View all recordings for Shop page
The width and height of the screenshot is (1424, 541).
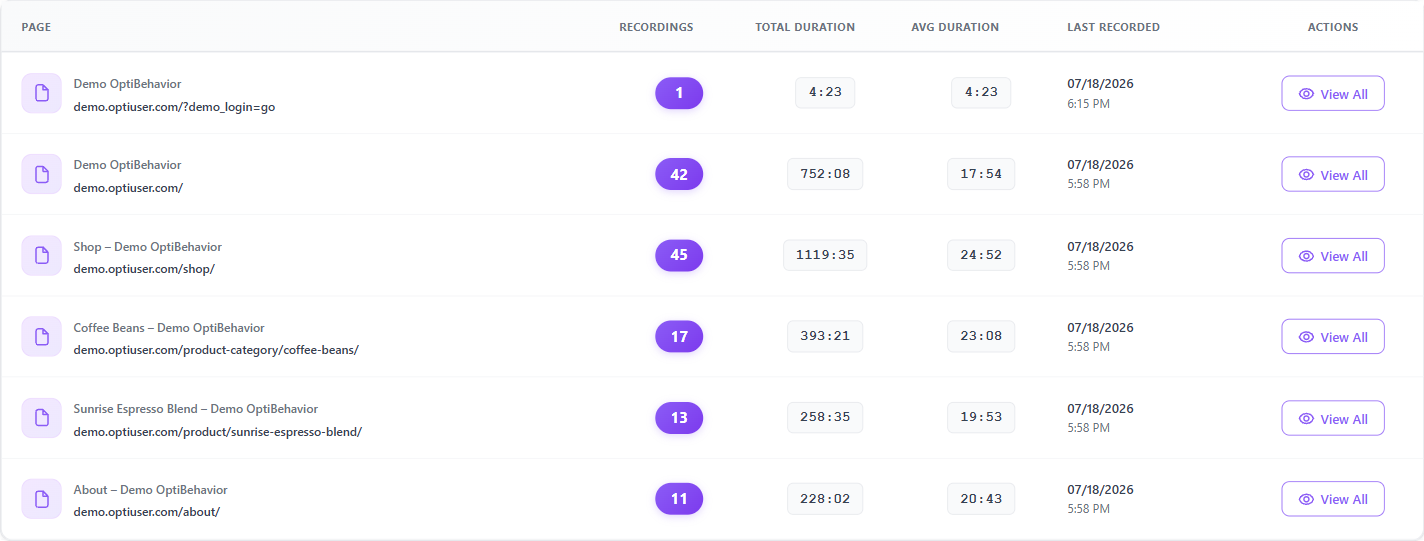point(1333,256)
